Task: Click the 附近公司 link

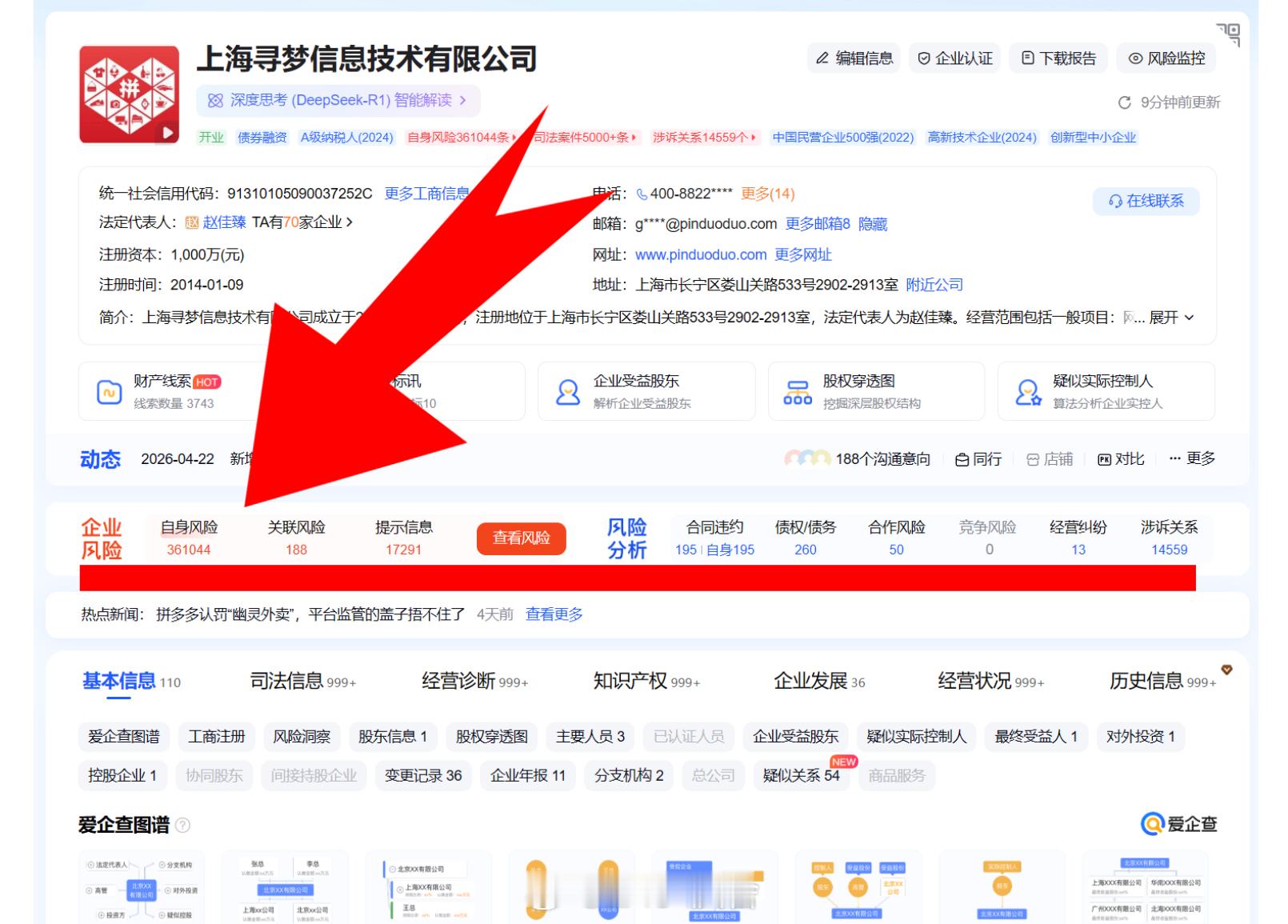Action: (x=934, y=285)
